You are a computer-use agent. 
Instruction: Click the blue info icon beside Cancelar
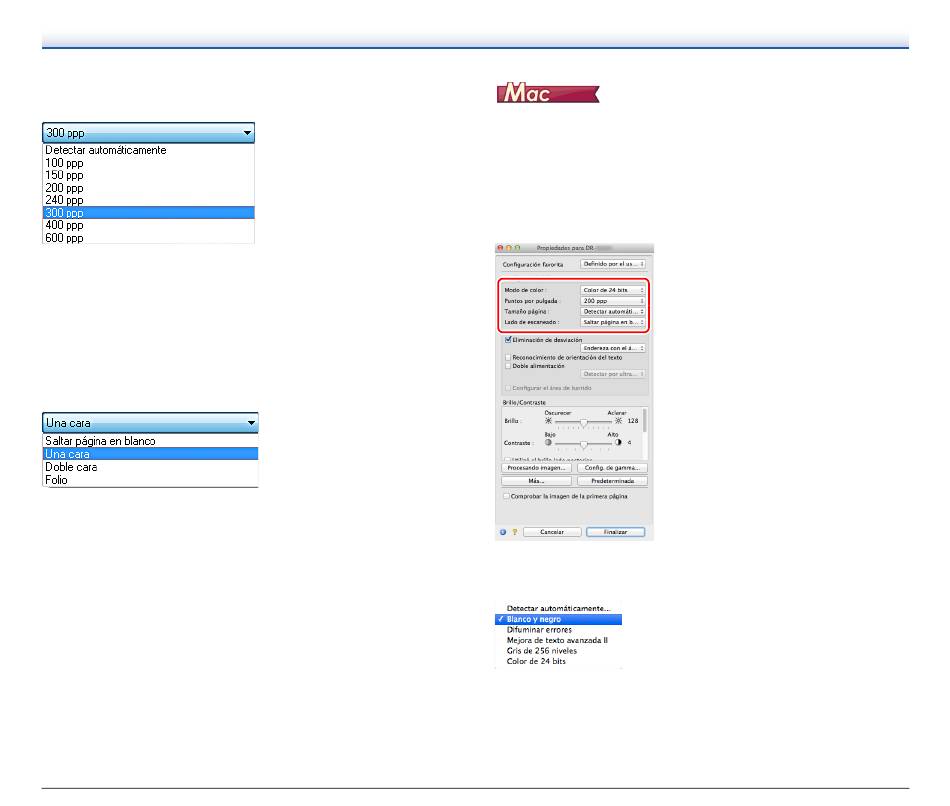(502, 532)
